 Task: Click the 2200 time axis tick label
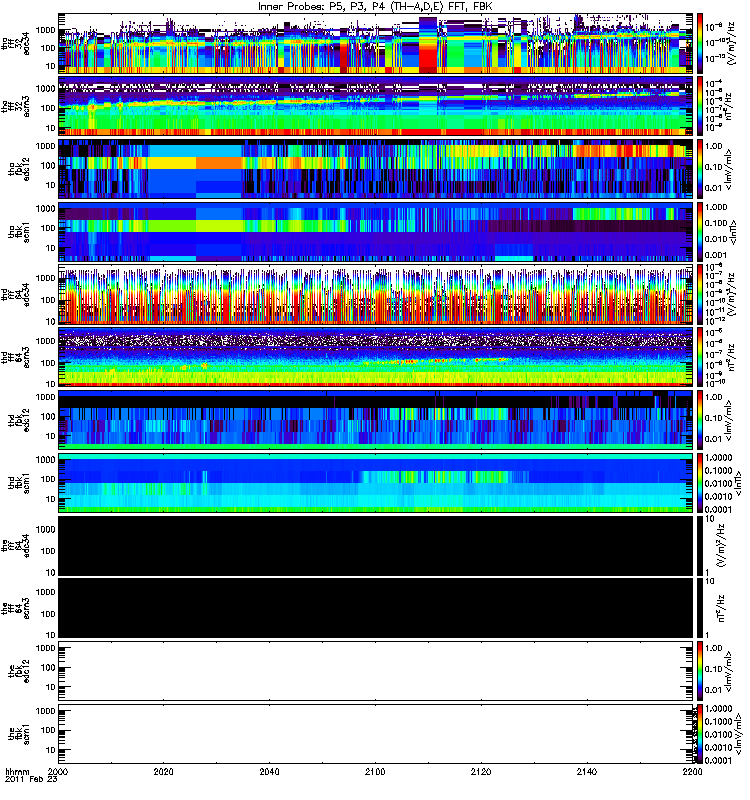[692, 772]
